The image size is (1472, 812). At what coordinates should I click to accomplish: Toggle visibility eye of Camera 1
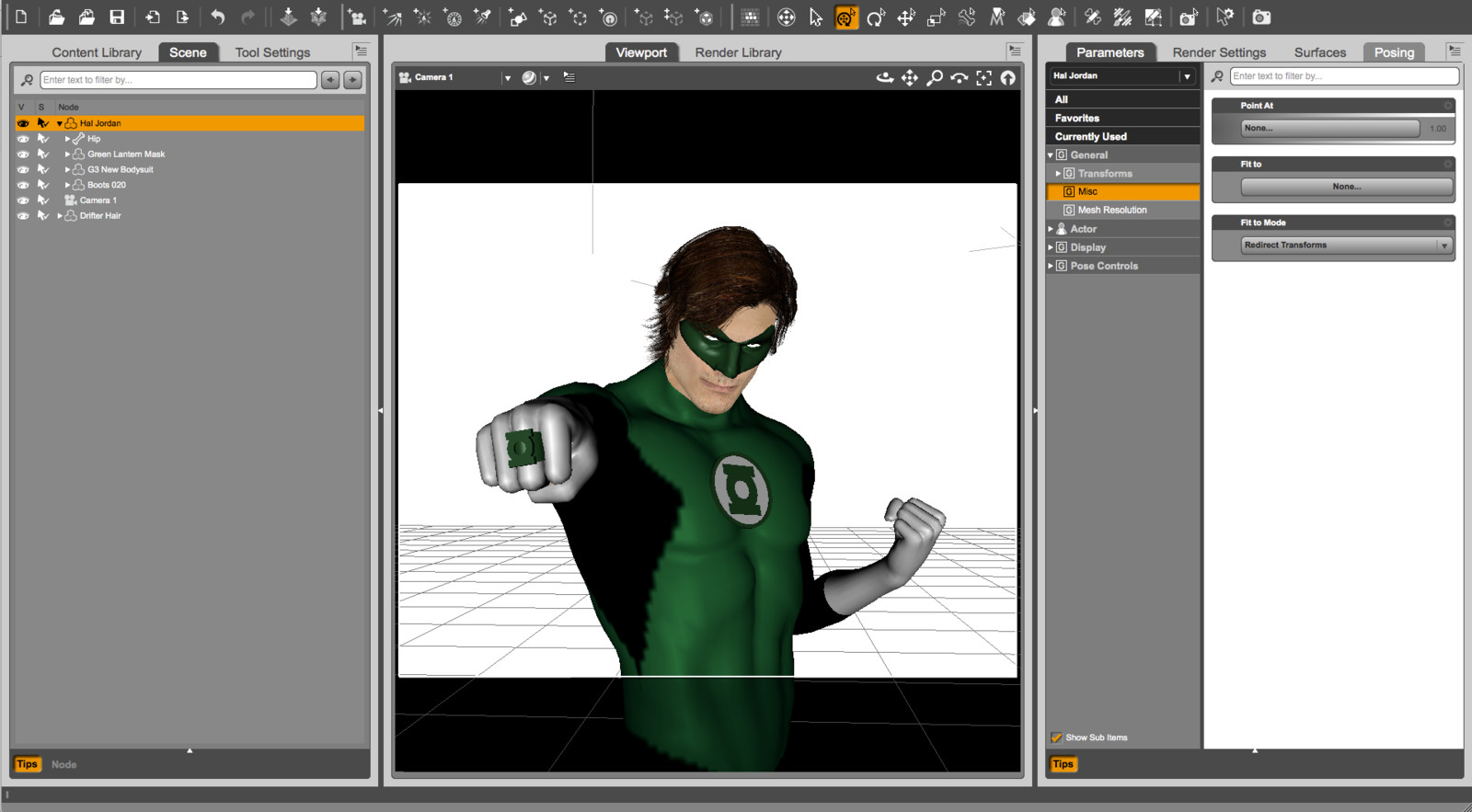23,200
